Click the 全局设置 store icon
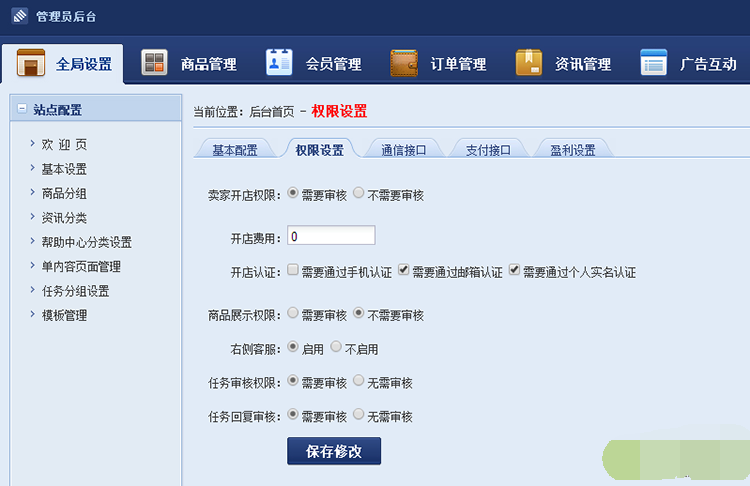 pos(31,63)
